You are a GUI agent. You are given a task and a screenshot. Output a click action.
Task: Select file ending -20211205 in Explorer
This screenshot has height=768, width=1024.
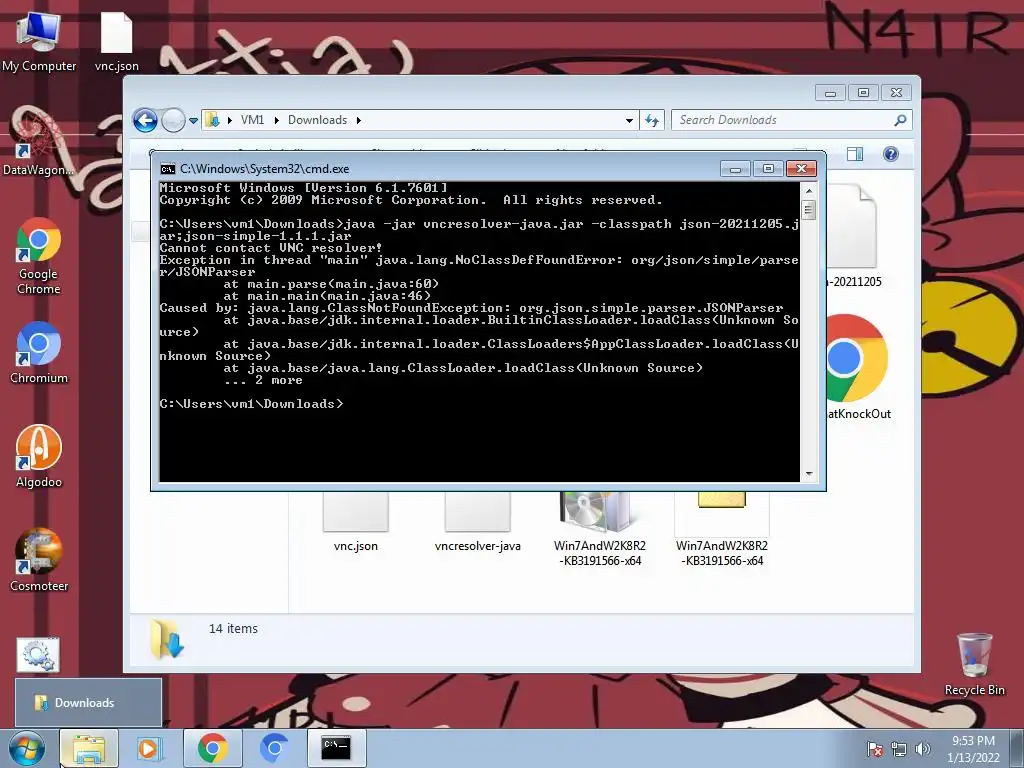tap(854, 236)
